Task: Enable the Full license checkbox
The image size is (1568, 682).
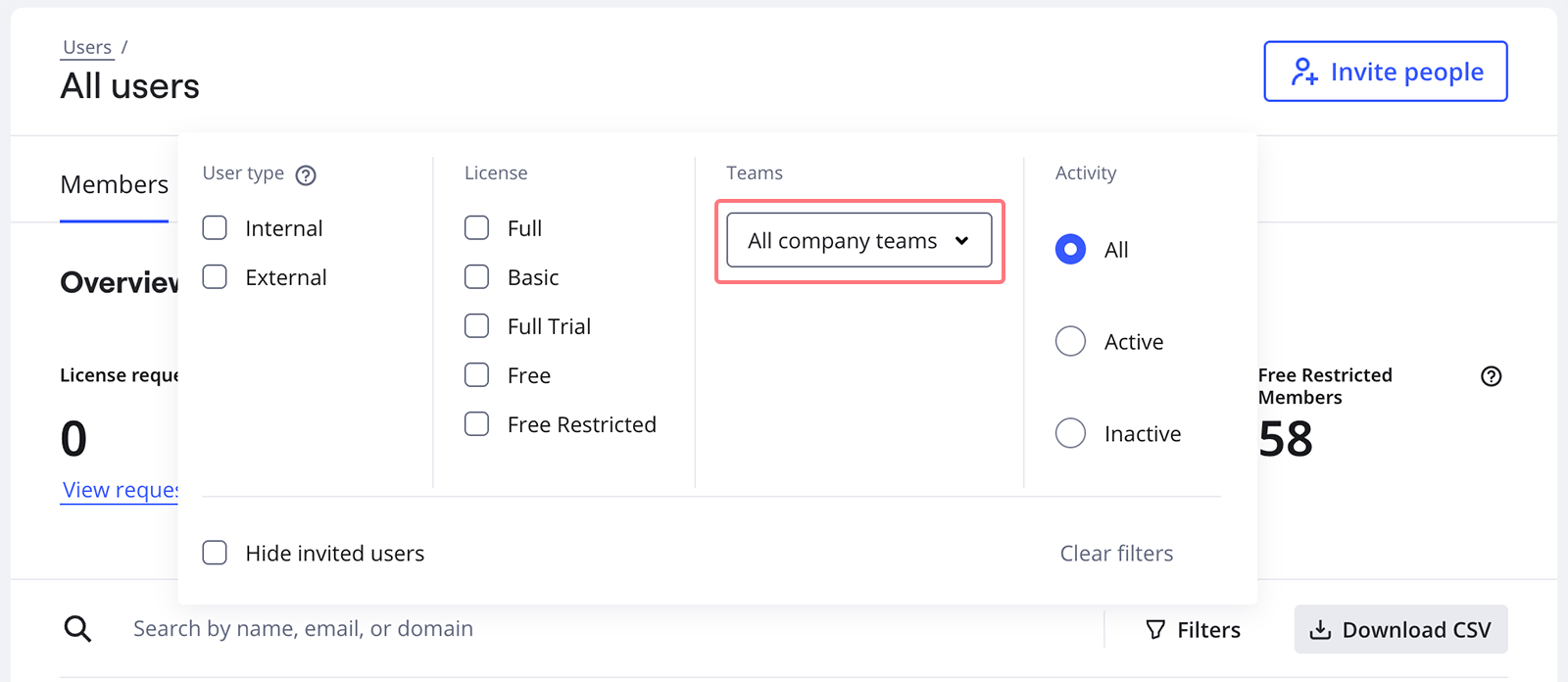Action: [476, 228]
